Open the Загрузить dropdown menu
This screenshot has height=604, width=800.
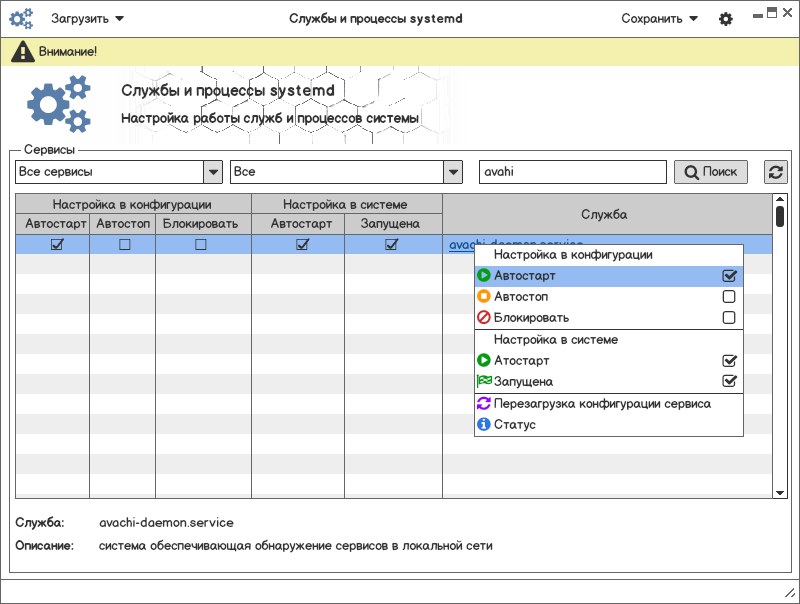click(88, 19)
